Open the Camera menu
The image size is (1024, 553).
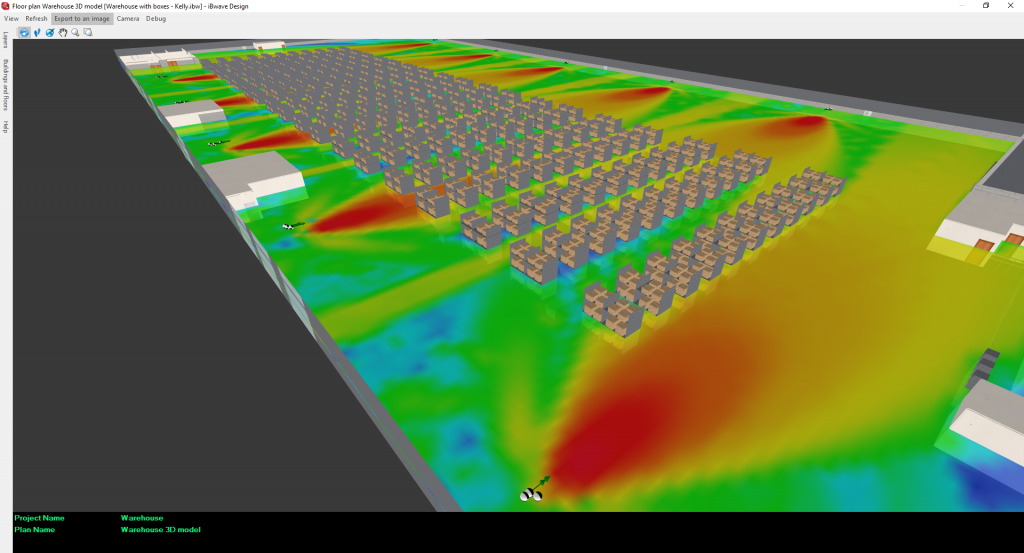[x=127, y=18]
